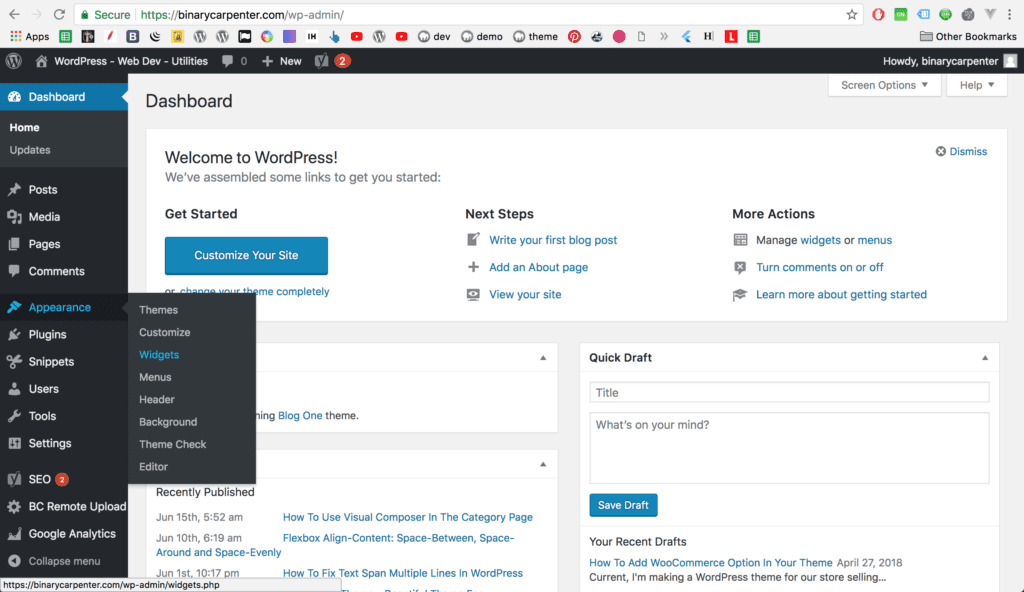The image size is (1024, 592).
Task: Open the Blog One theme link
Action: click(300, 416)
